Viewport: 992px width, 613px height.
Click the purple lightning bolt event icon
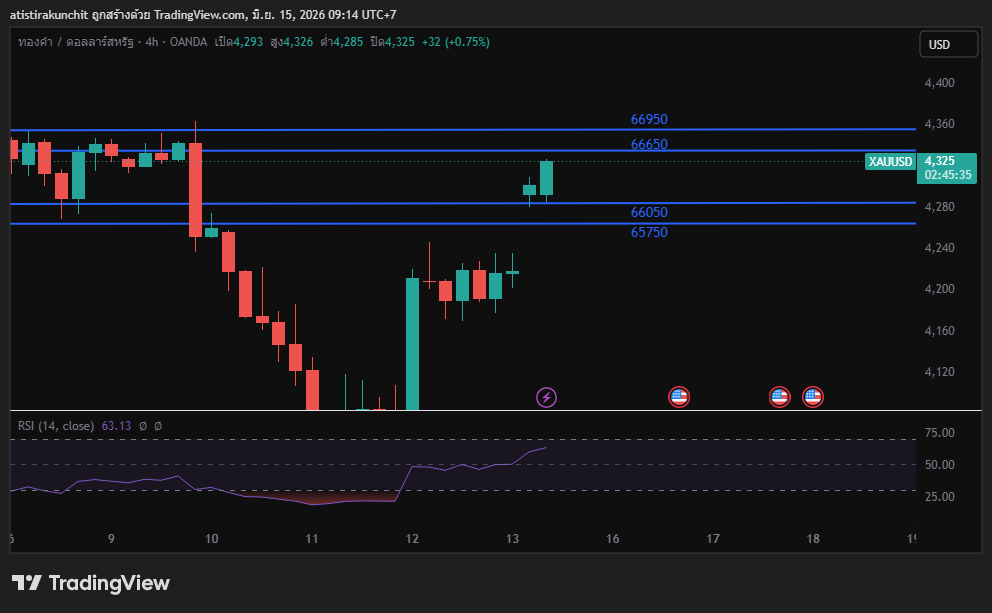547,397
